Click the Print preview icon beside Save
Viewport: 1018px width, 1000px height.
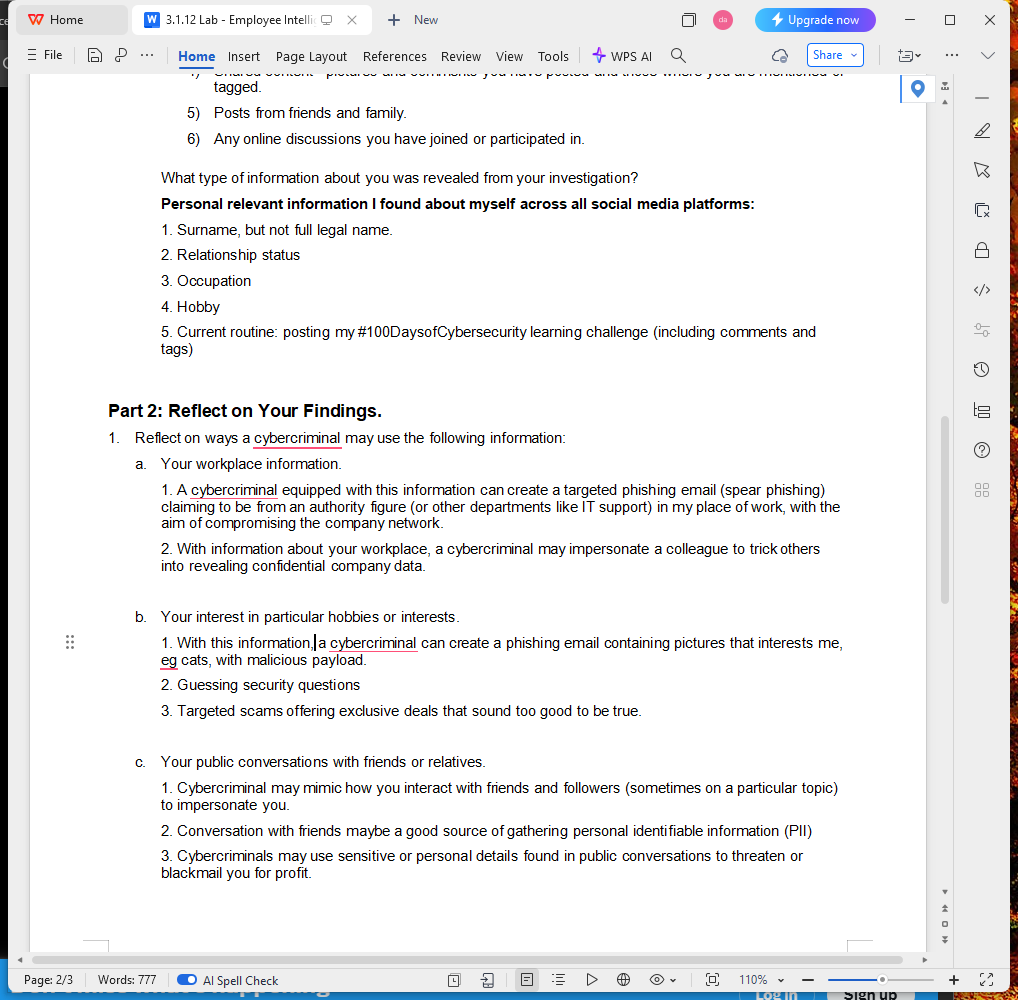pyautogui.click(x=121, y=56)
